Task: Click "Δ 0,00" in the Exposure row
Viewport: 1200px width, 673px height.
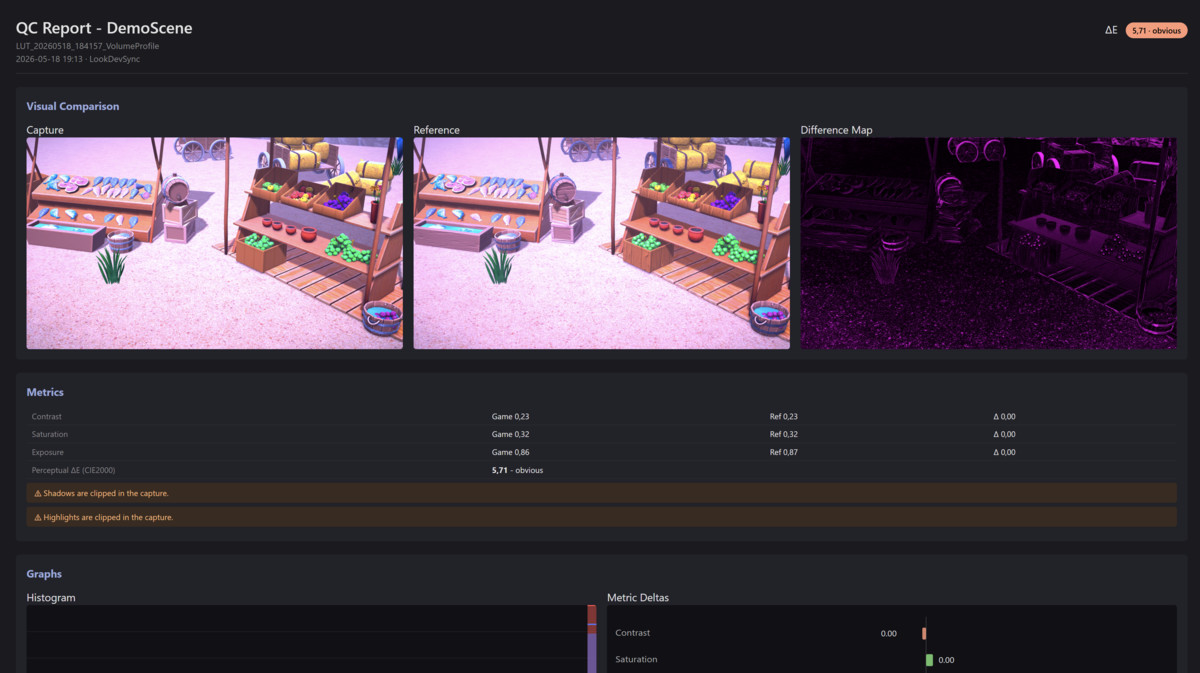Action: click(x=1004, y=452)
